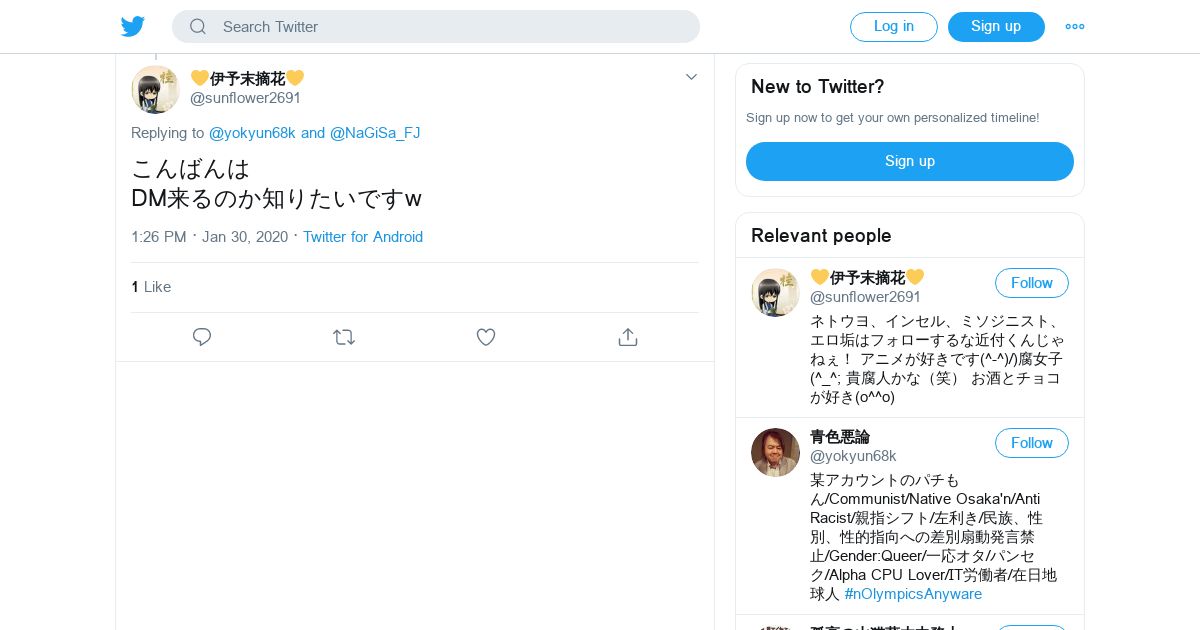Open the @yokyun68k reply mention link

252,133
